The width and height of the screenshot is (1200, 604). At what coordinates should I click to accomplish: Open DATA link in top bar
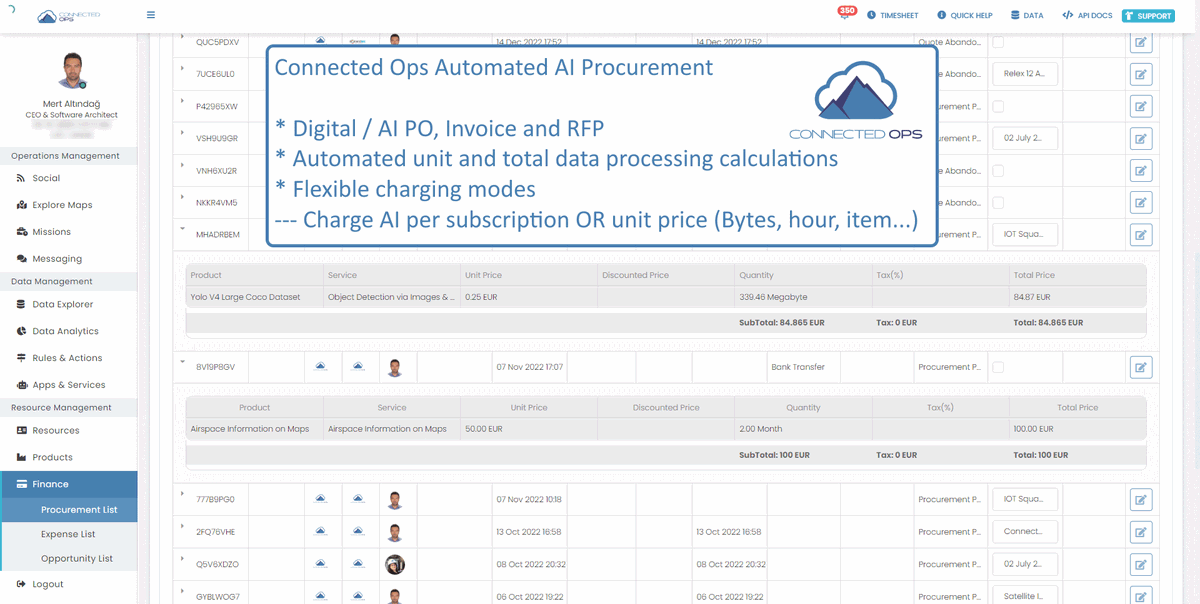point(1027,15)
